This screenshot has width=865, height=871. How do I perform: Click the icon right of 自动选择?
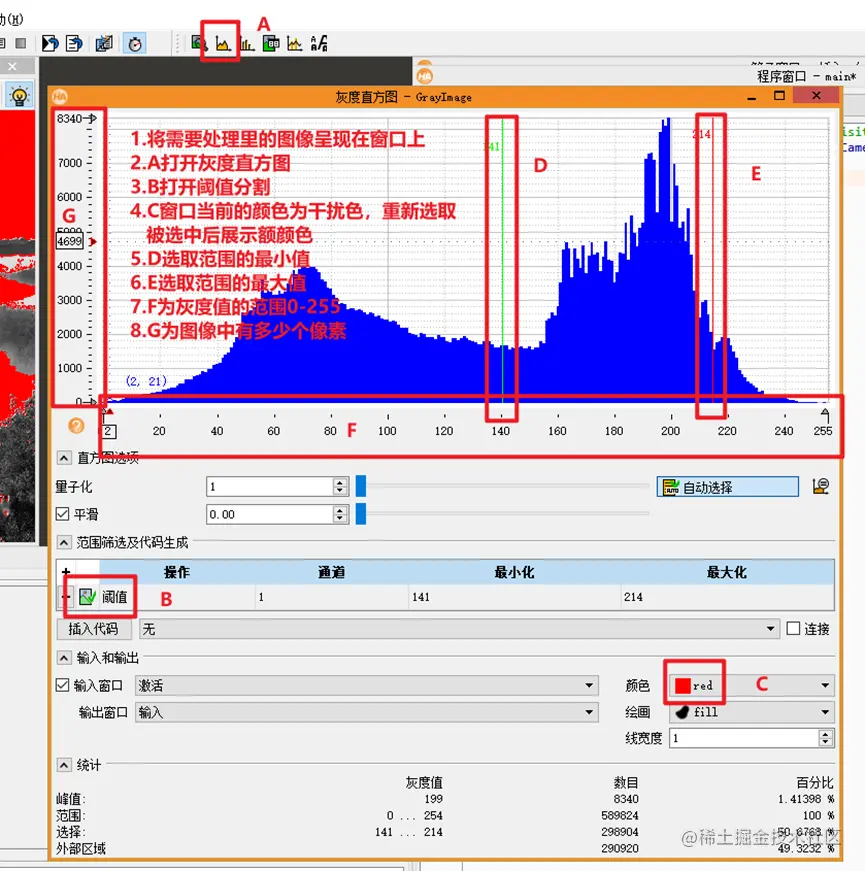tap(821, 487)
